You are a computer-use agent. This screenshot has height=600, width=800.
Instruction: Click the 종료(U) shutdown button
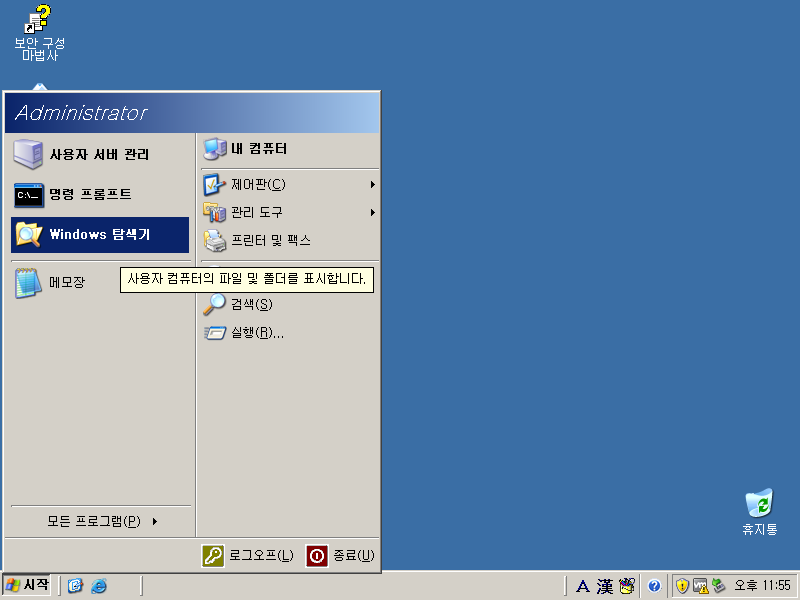pos(340,556)
